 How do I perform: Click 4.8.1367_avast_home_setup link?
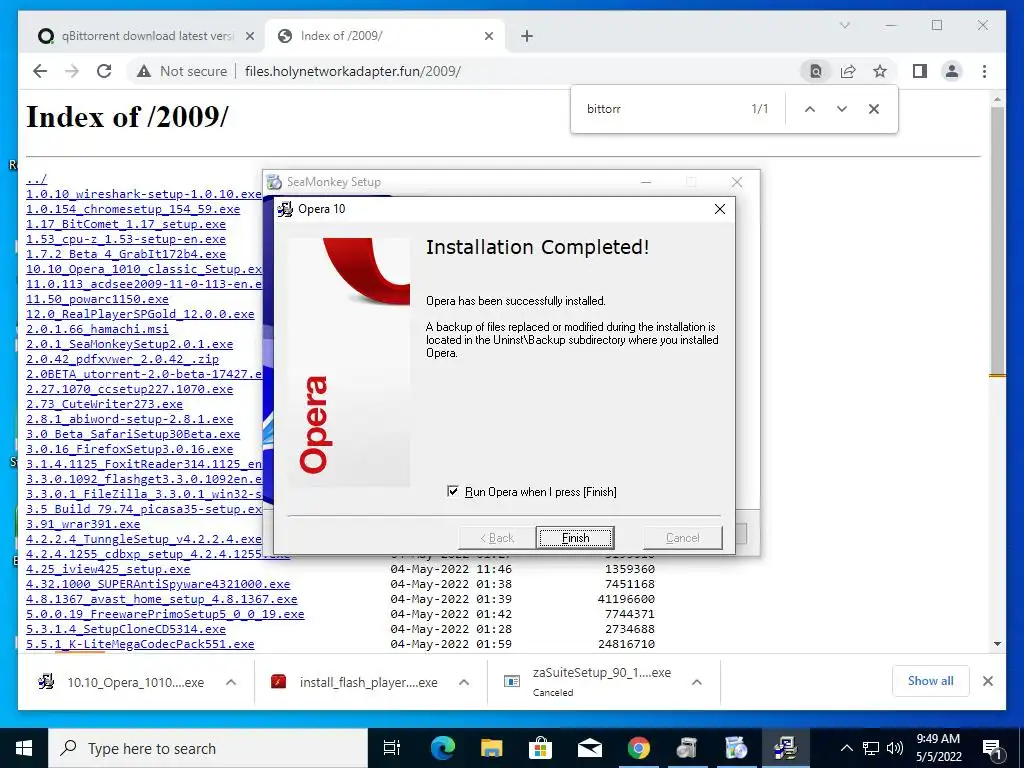pos(161,600)
